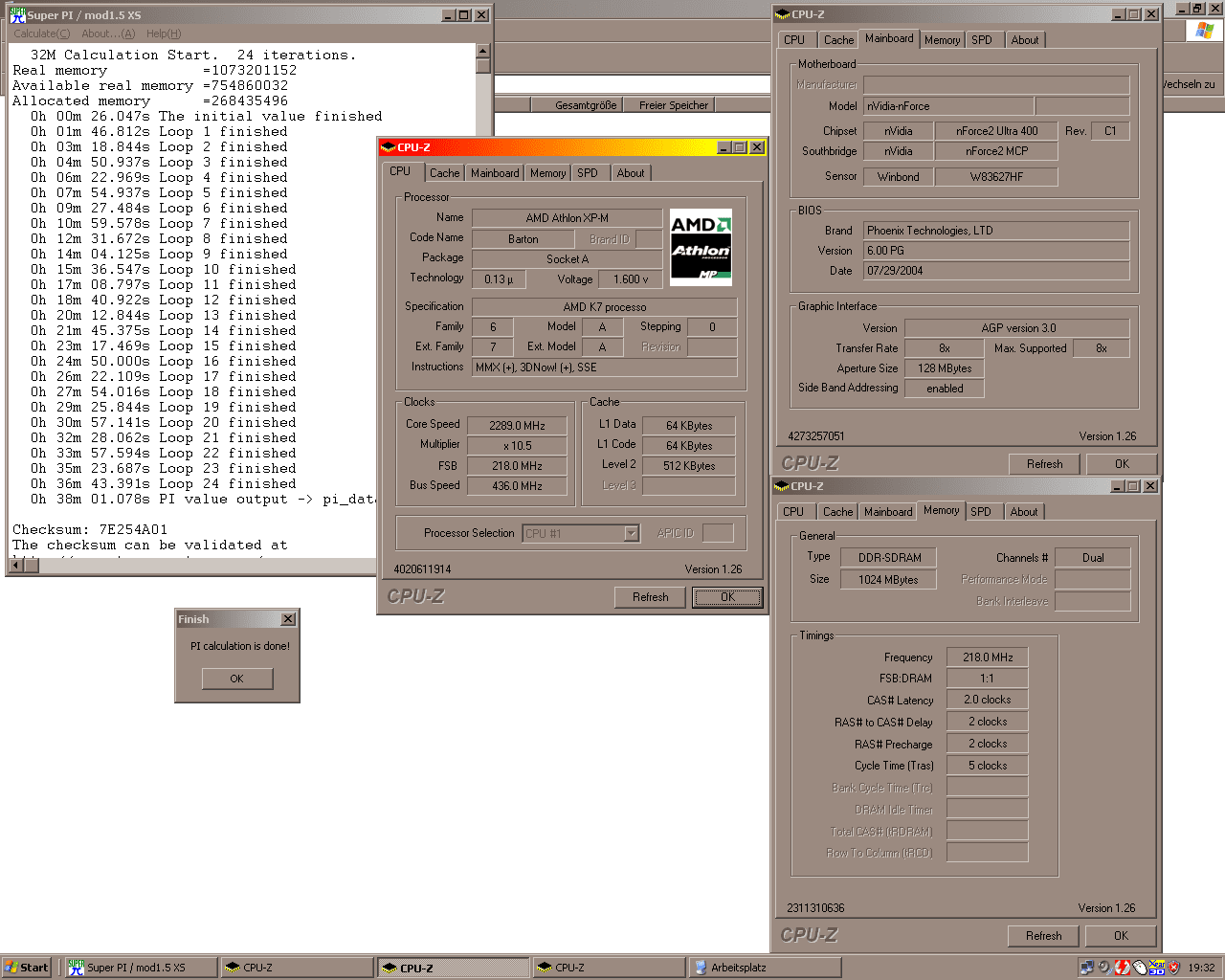This screenshot has width=1225, height=980.
Task: Select Mainboard tab in Memory CPU-Z window
Action: [888, 512]
